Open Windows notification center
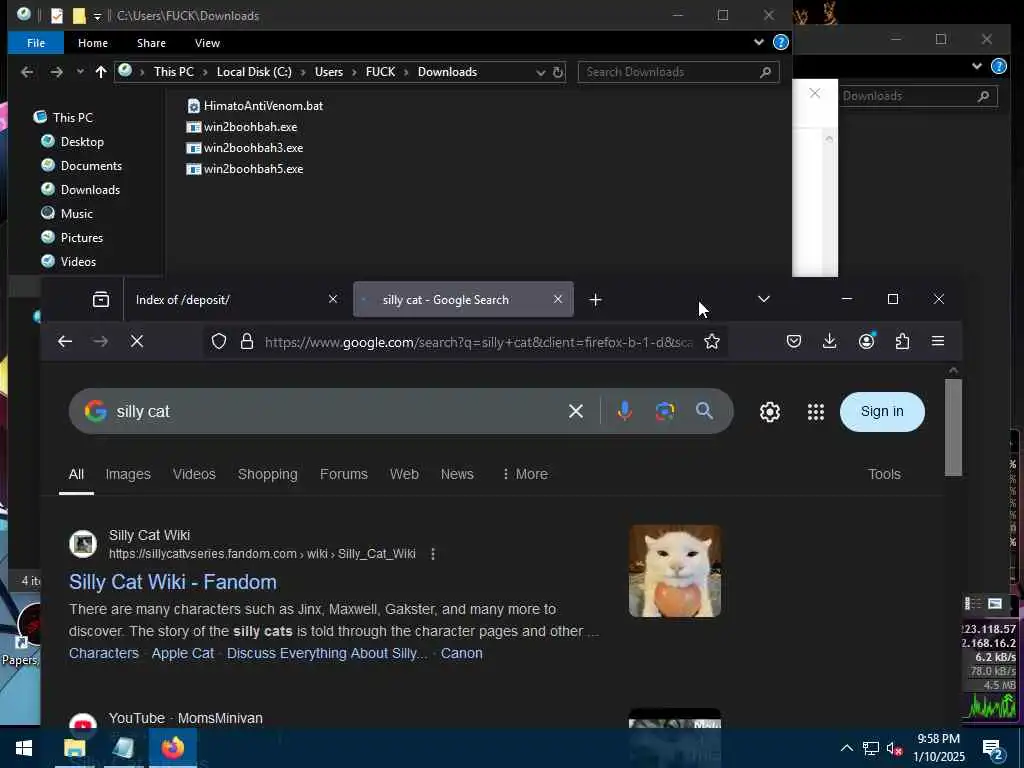Screen dimensions: 1024x768 point(993,748)
